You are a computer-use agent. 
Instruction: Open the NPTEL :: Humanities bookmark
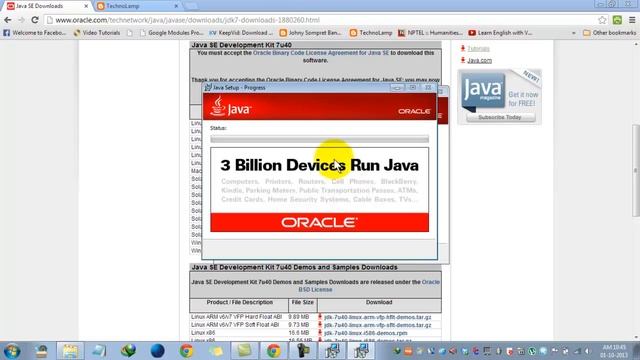click(x=430, y=33)
